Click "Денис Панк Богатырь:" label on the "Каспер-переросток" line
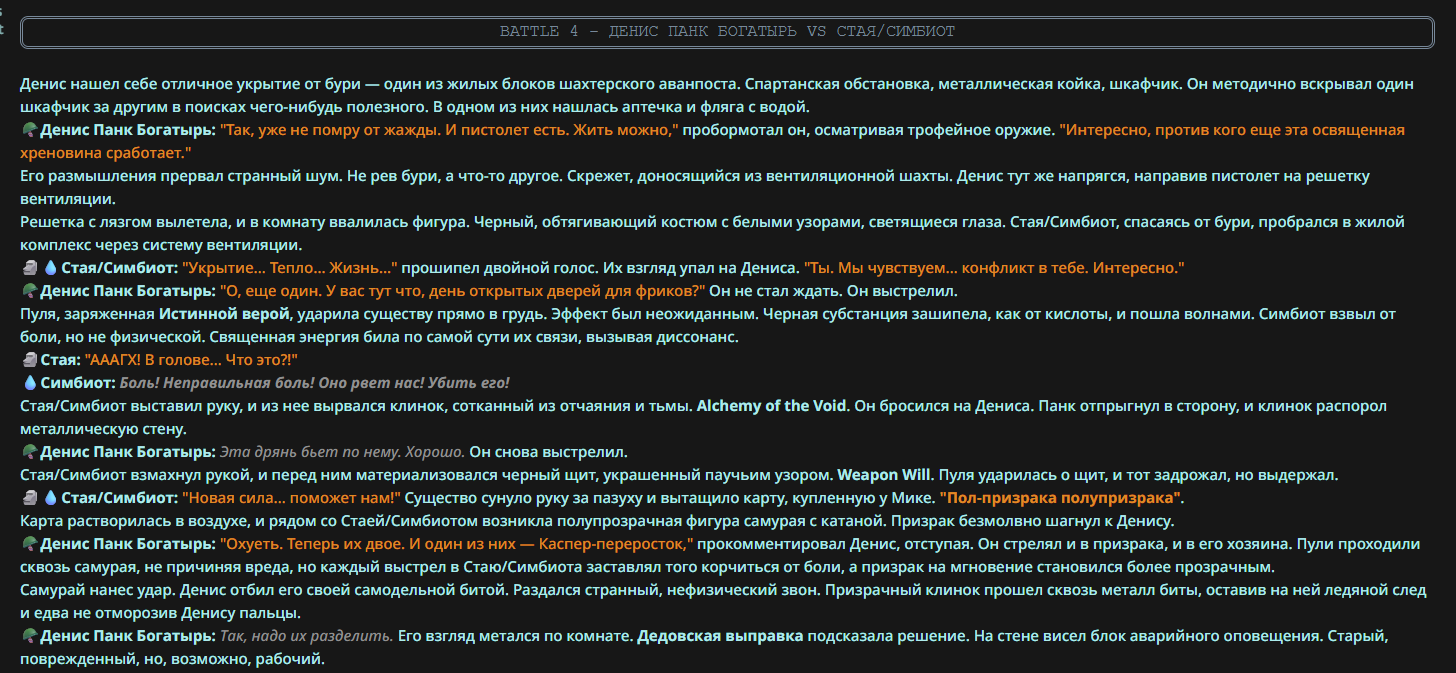1456x673 pixels. 128,544
